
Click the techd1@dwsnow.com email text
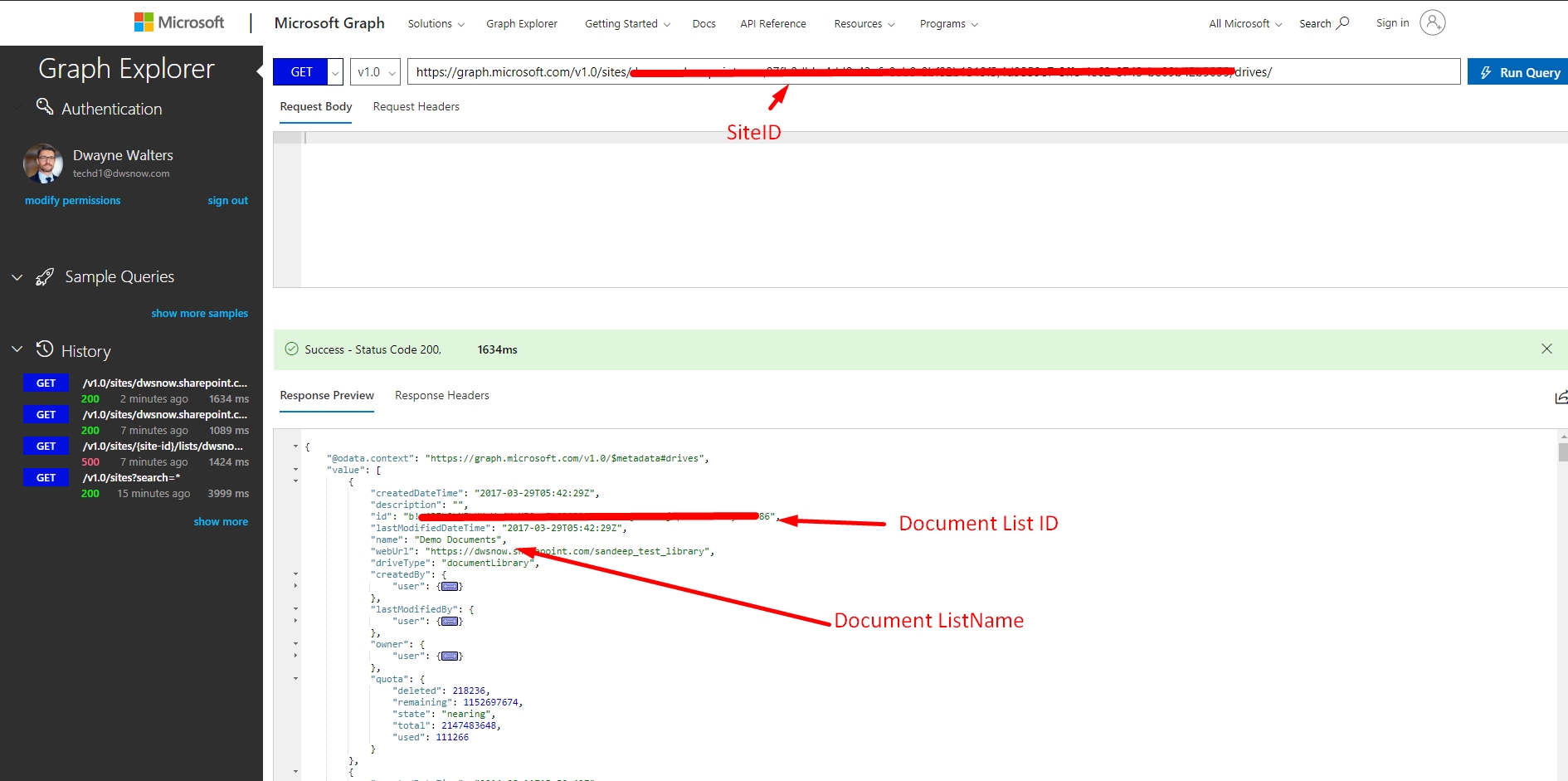pyautogui.click(x=121, y=173)
